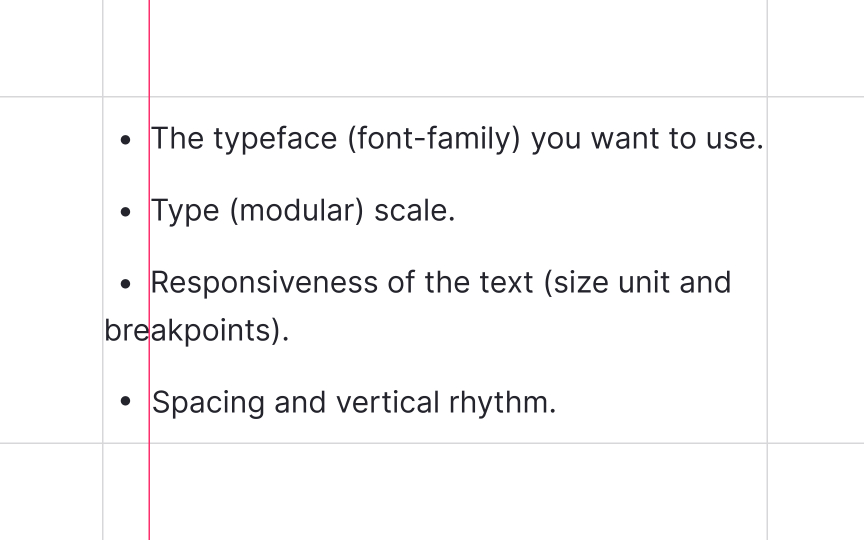Click the word "vertical" in last item
Image resolution: width=864 pixels, height=540 pixels.
click(x=388, y=402)
